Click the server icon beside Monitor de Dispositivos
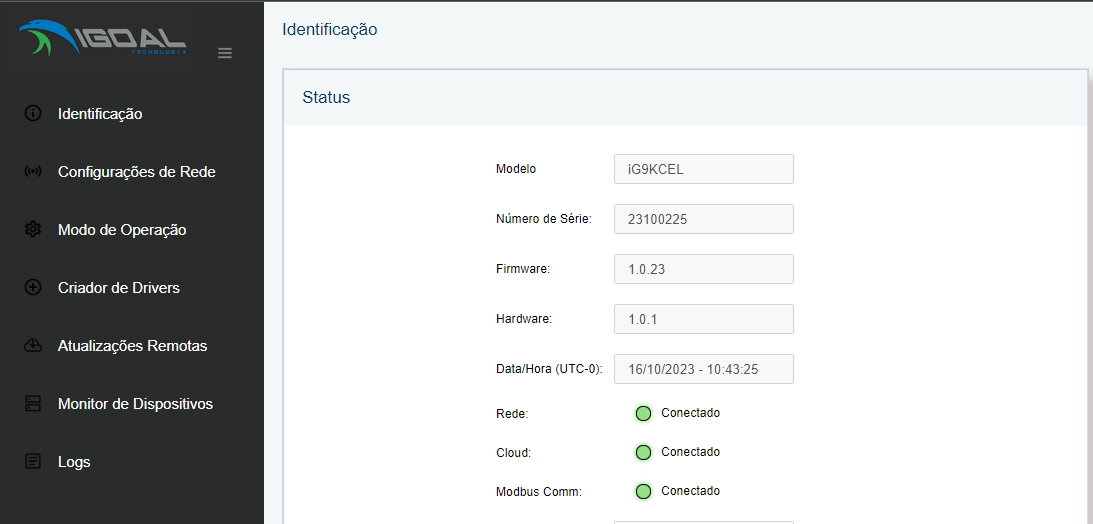This screenshot has width=1093, height=524. tap(33, 403)
